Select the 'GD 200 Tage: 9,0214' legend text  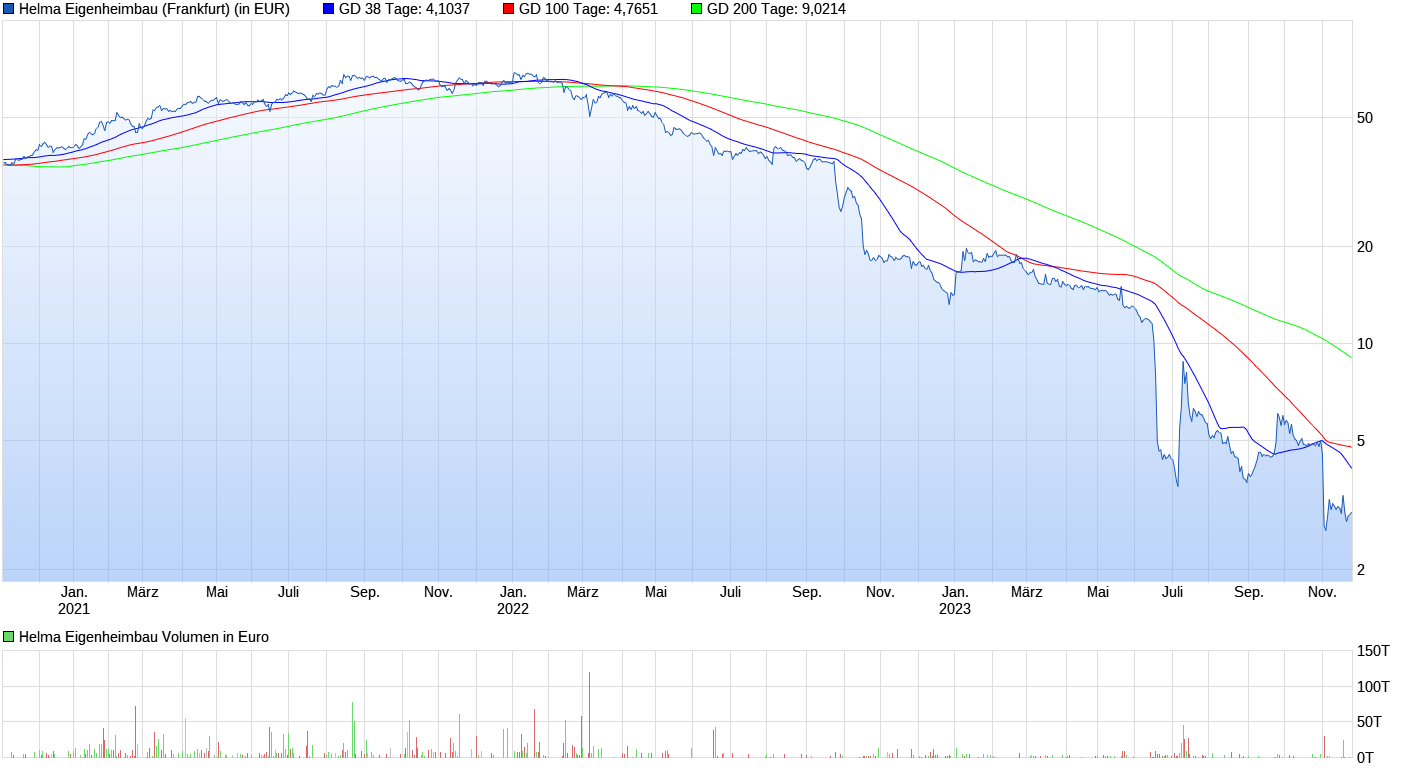[x=776, y=9]
